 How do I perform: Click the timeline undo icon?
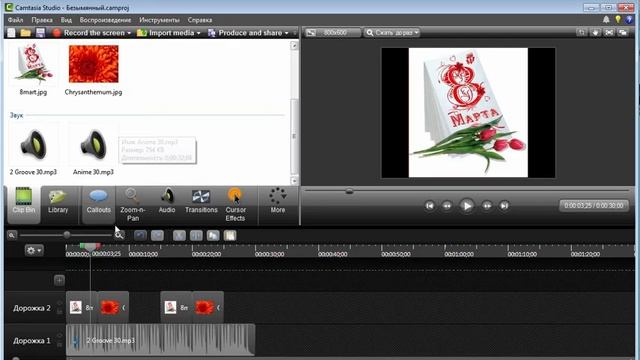[x=140, y=236]
